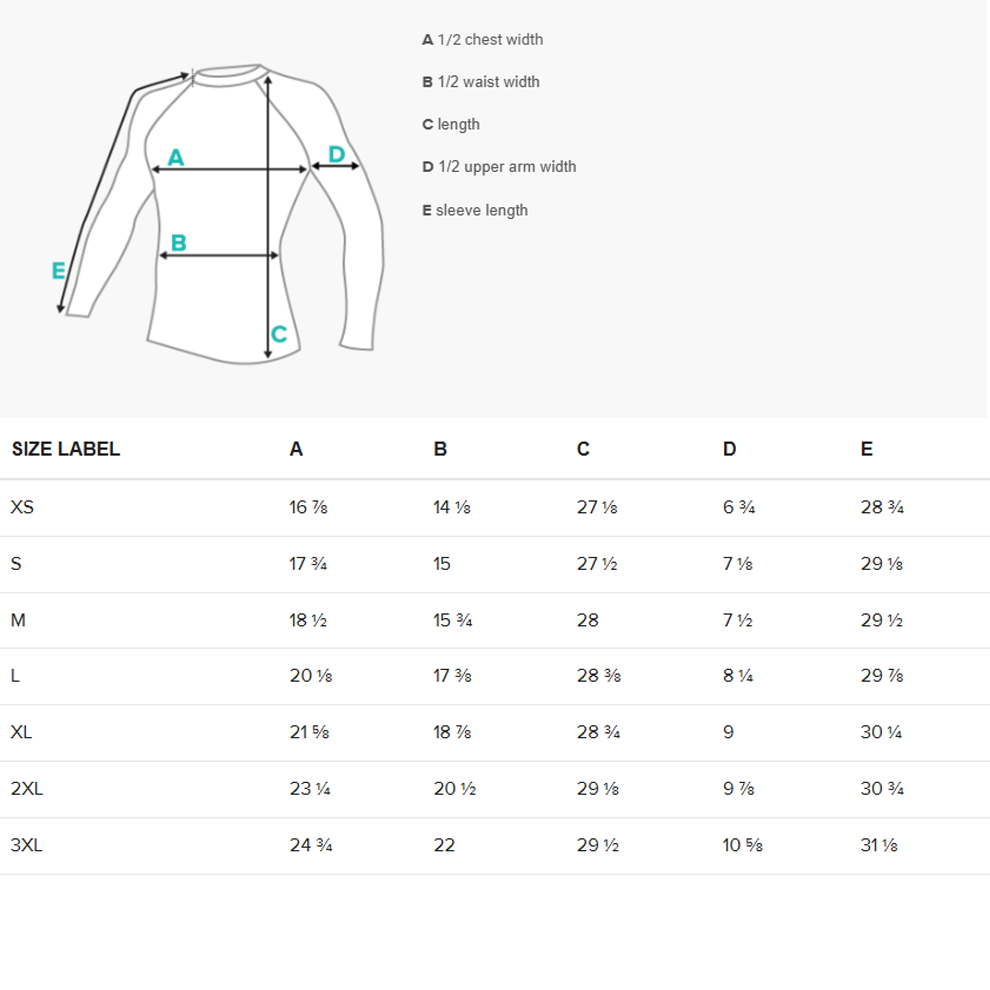Click the column A table header
Viewport: 990px width, 990px height.
tap(296, 449)
